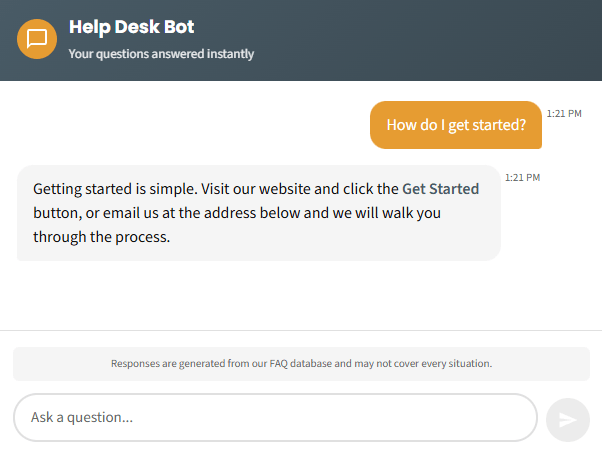
Task: Click "through the process" in the bot reply
Action: pos(101,237)
